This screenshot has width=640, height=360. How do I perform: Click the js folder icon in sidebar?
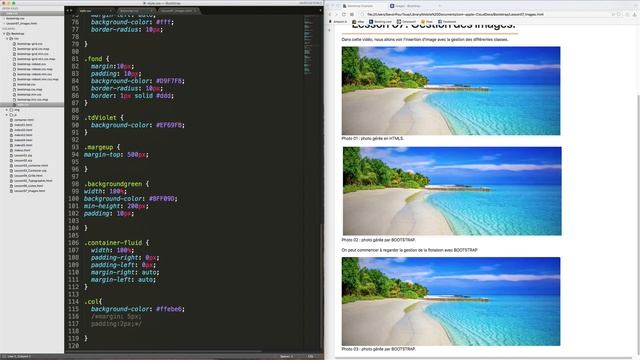tap(11, 115)
